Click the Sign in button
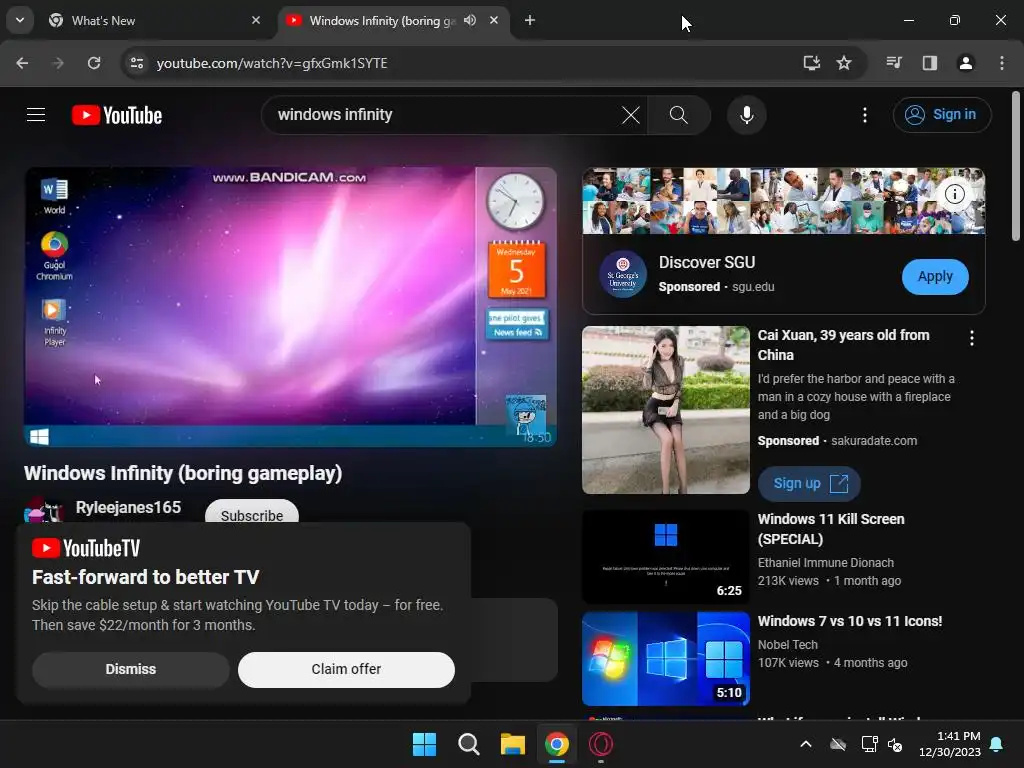 click(942, 115)
